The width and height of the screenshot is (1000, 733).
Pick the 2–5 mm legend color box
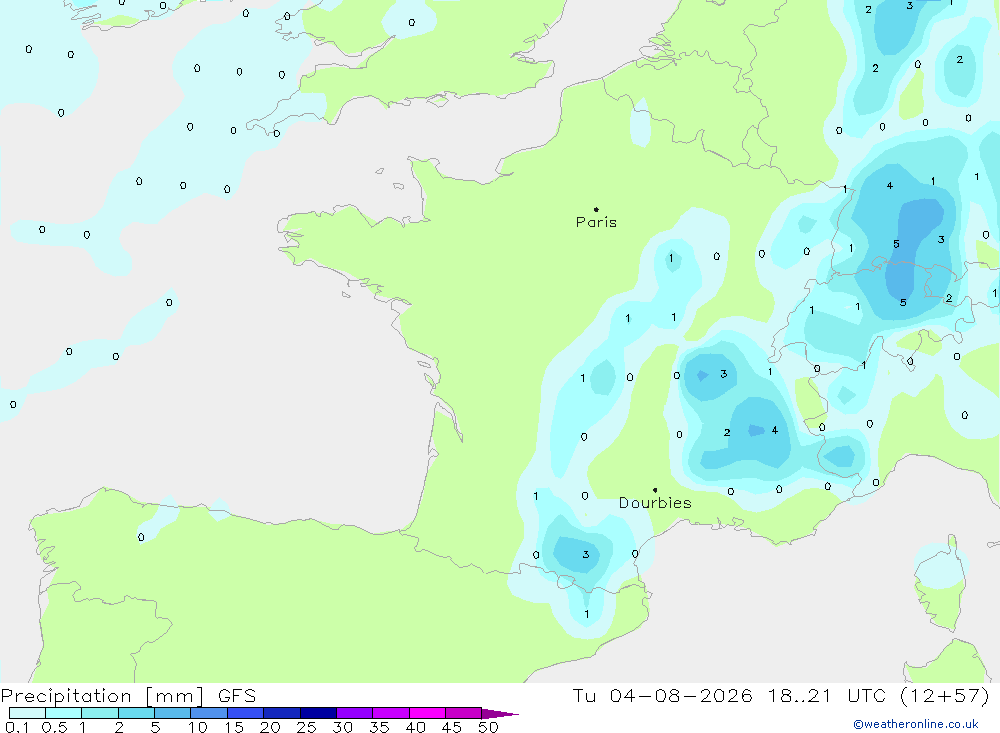coord(136,713)
